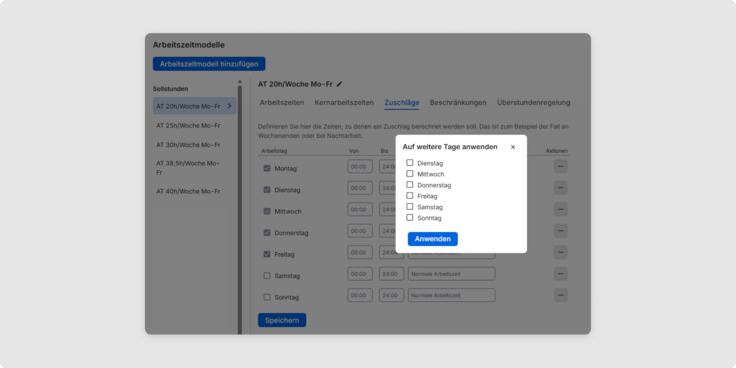Image resolution: width=736 pixels, height=368 pixels.
Task: Check the Sonntag workday checkbox in table
Action: (x=267, y=297)
